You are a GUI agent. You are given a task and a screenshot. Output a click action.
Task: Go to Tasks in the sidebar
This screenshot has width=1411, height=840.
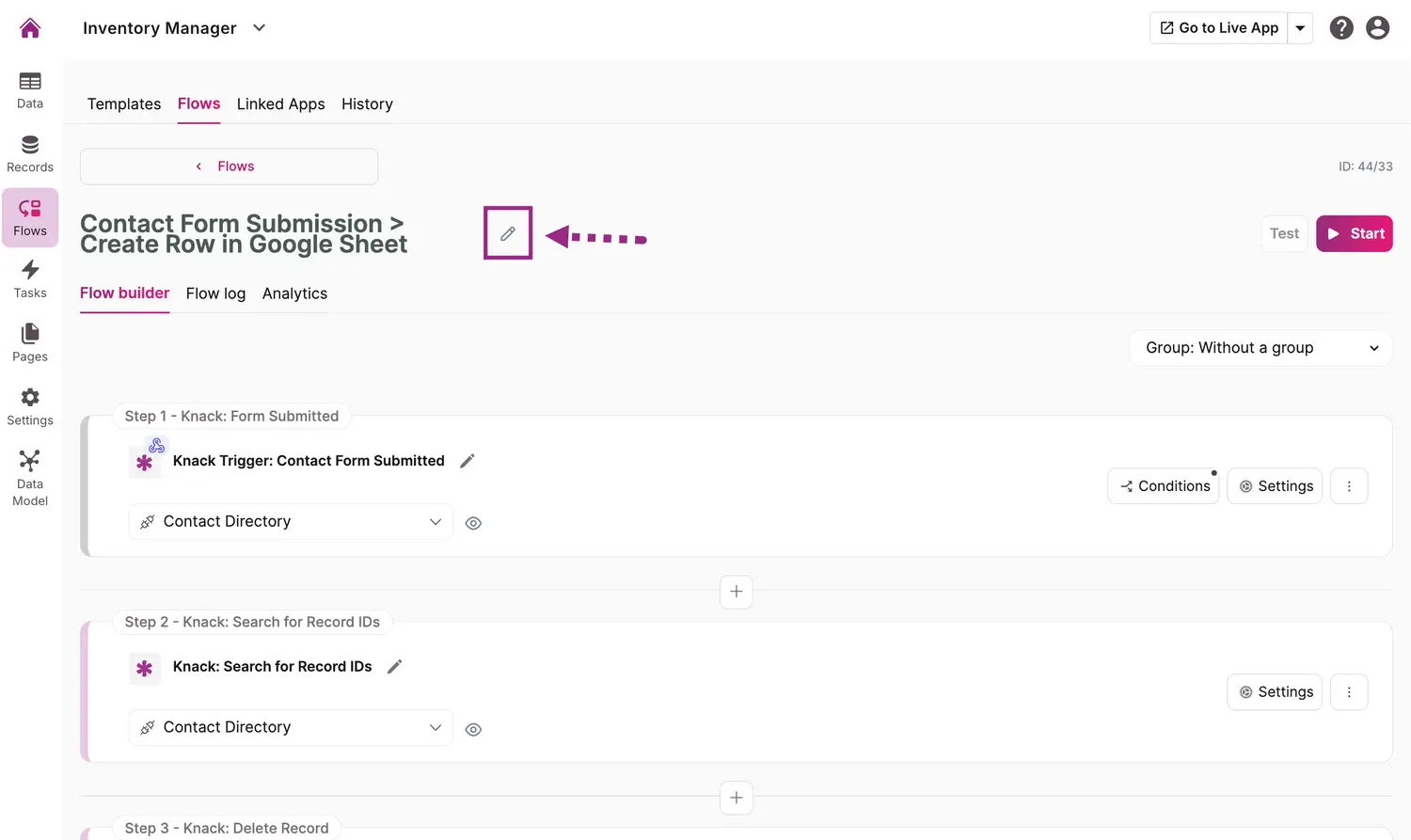click(30, 279)
